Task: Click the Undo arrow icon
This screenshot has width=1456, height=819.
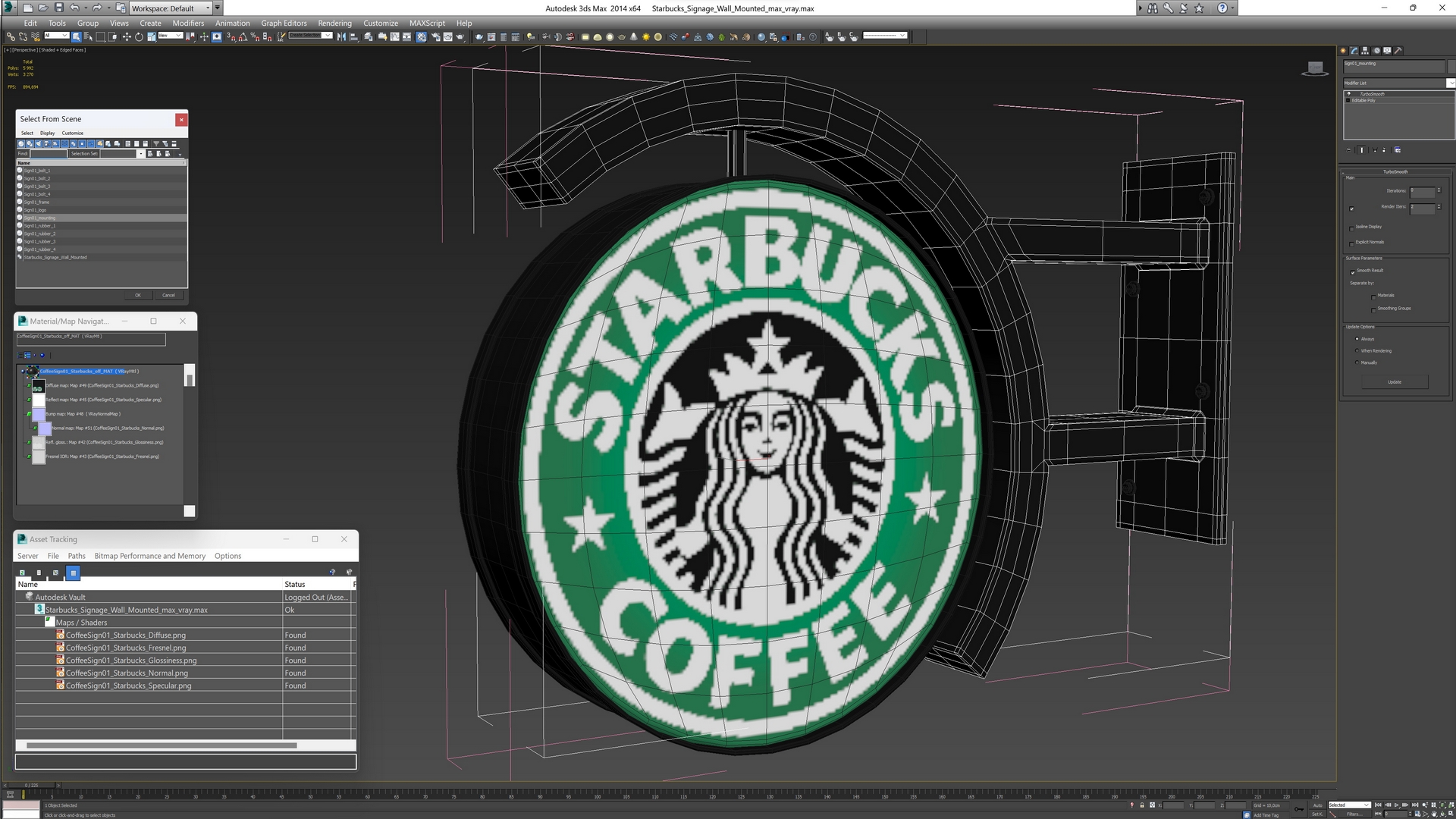Action: tap(74, 8)
